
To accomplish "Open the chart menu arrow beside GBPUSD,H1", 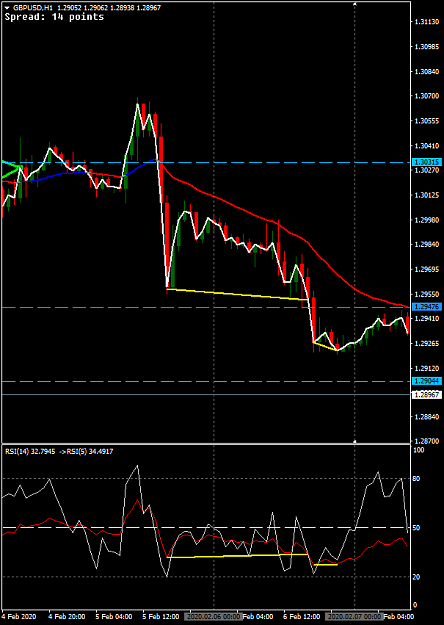I will point(8,7).
